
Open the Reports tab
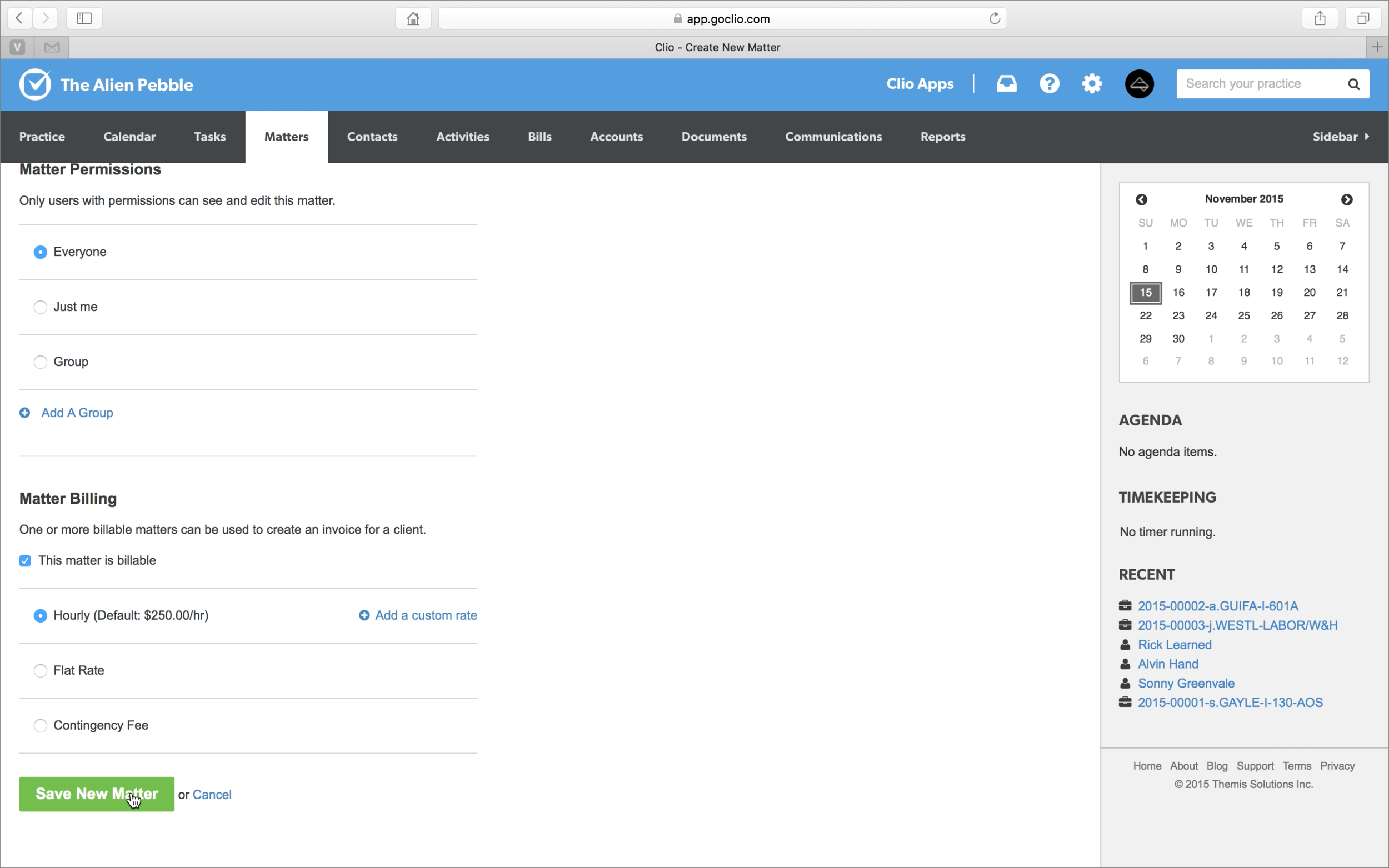(x=942, y=137)
